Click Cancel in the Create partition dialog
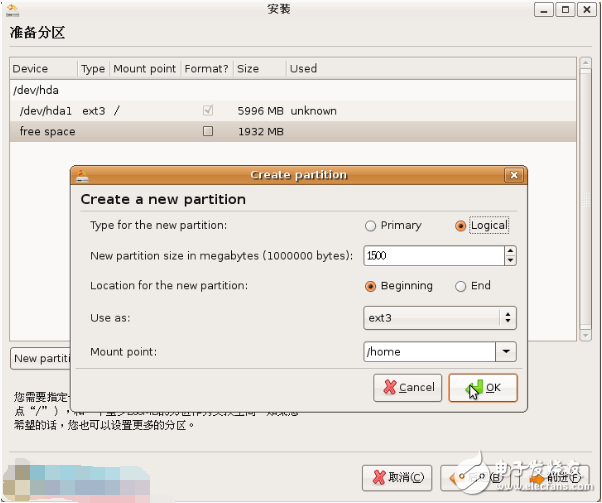Screen dimensions: 602x503 coord(407,388)
